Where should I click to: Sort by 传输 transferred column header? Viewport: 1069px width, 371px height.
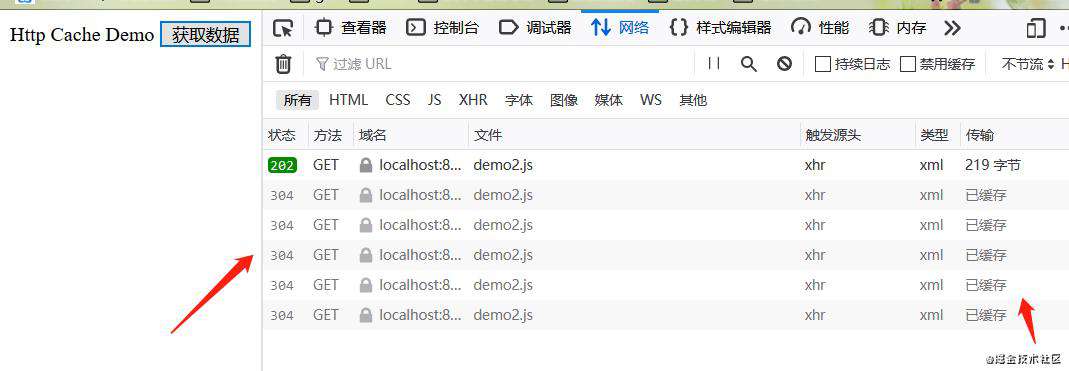tap(1014, 135)
